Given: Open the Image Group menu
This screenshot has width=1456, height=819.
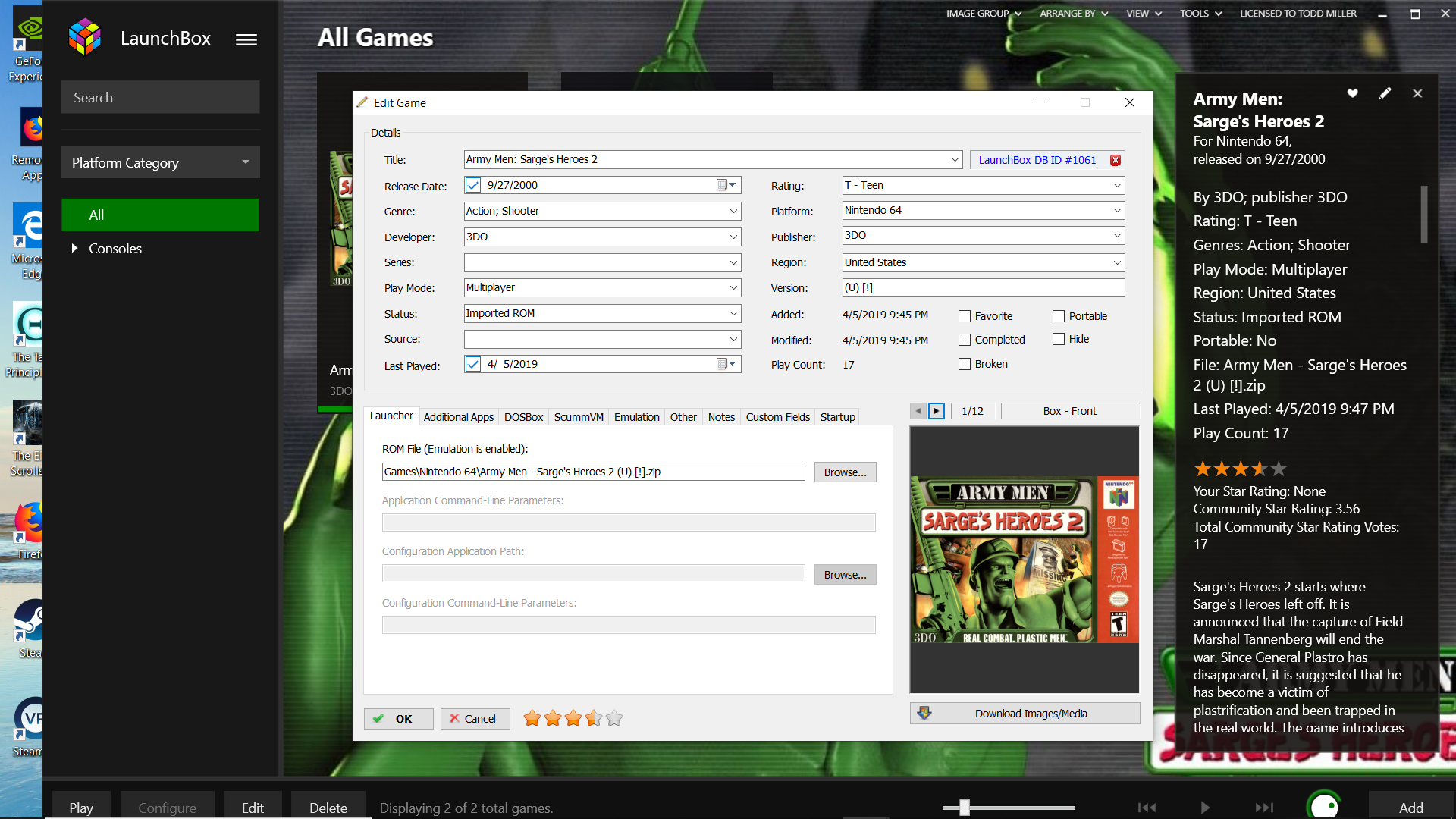Looking at the screenshot, I should click(x=984, y=14).
